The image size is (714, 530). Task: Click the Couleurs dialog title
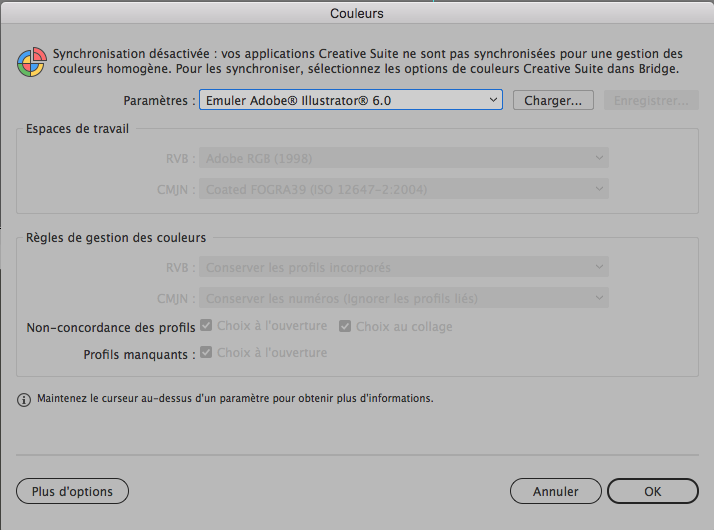click(357, 13)
